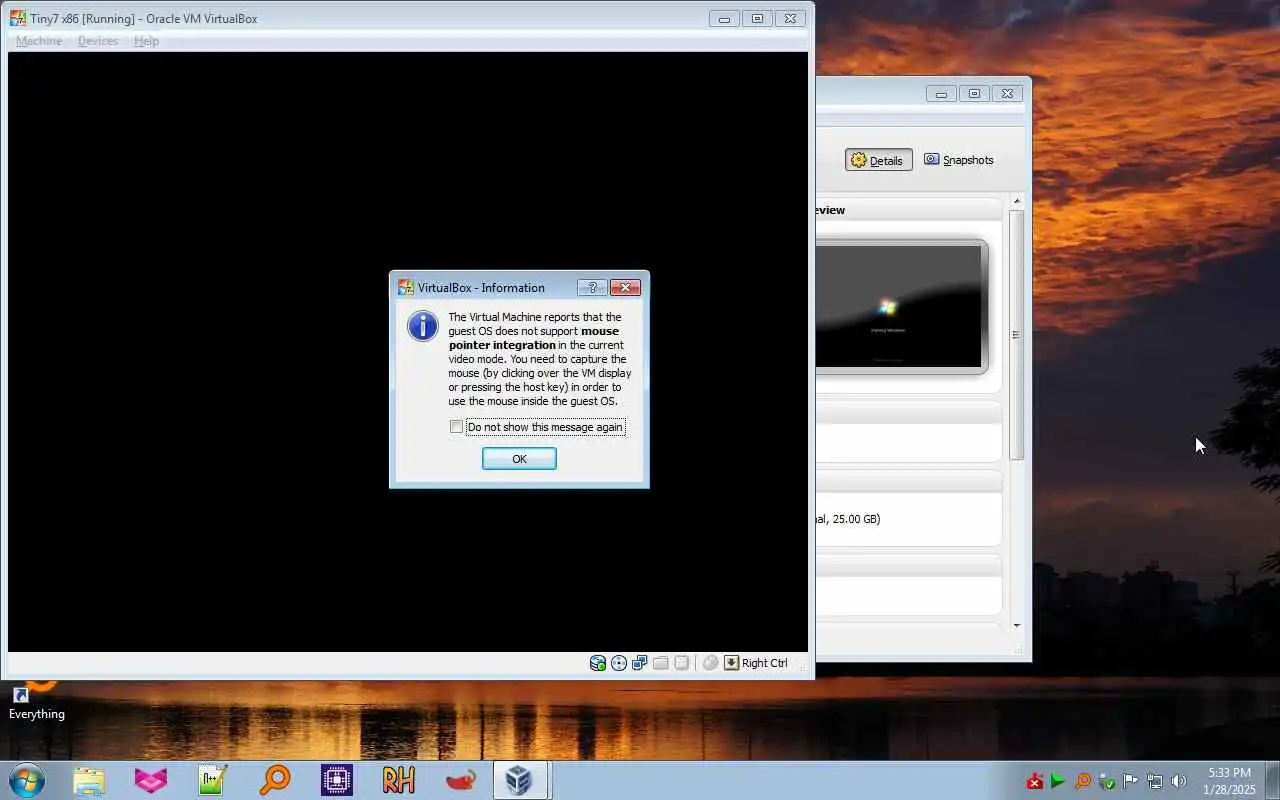Select the VirtualBox taskbar button

(520, 780)
